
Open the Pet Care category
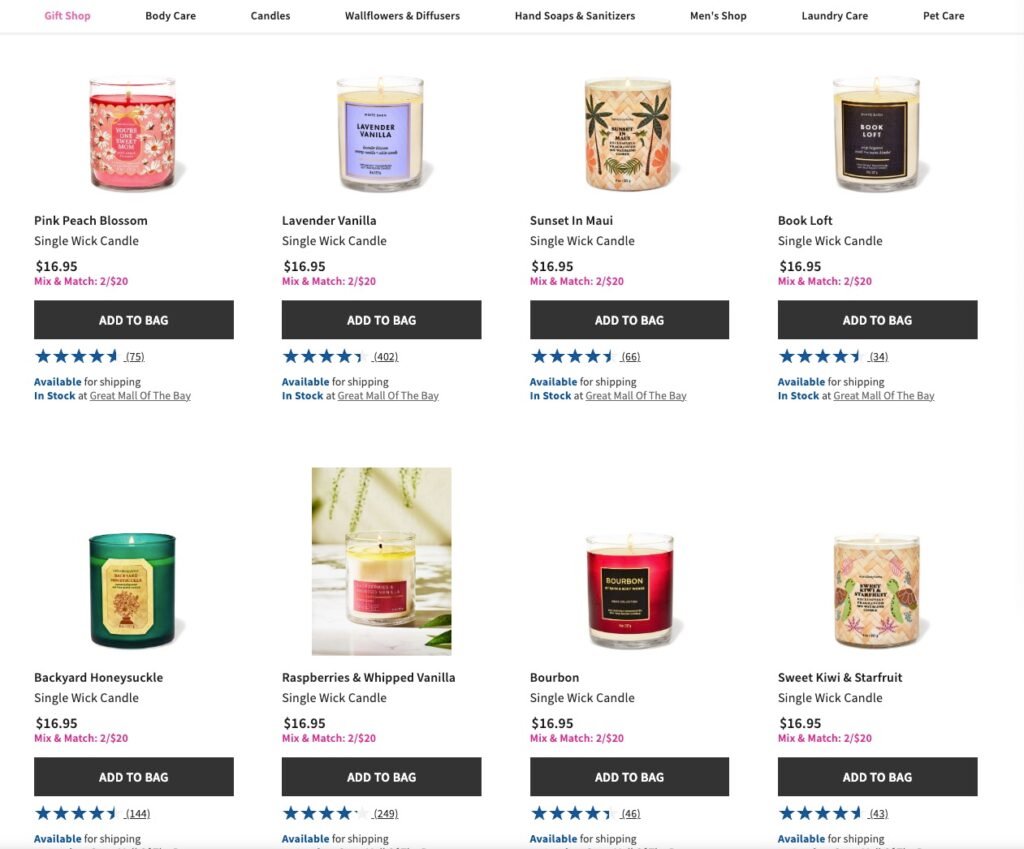[x=944, y=16]
